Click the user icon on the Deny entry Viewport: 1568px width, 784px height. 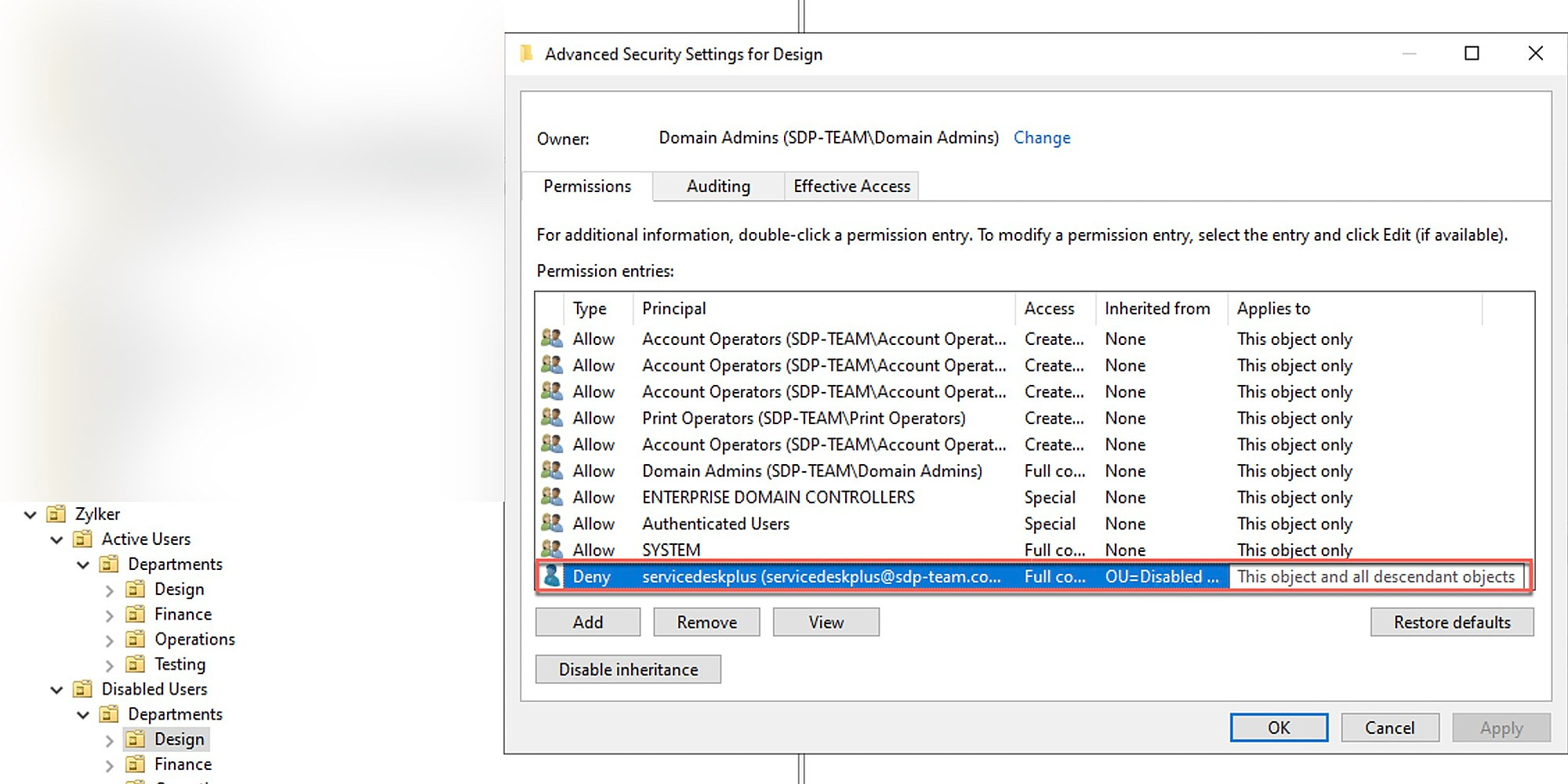(x=552, y=576)
